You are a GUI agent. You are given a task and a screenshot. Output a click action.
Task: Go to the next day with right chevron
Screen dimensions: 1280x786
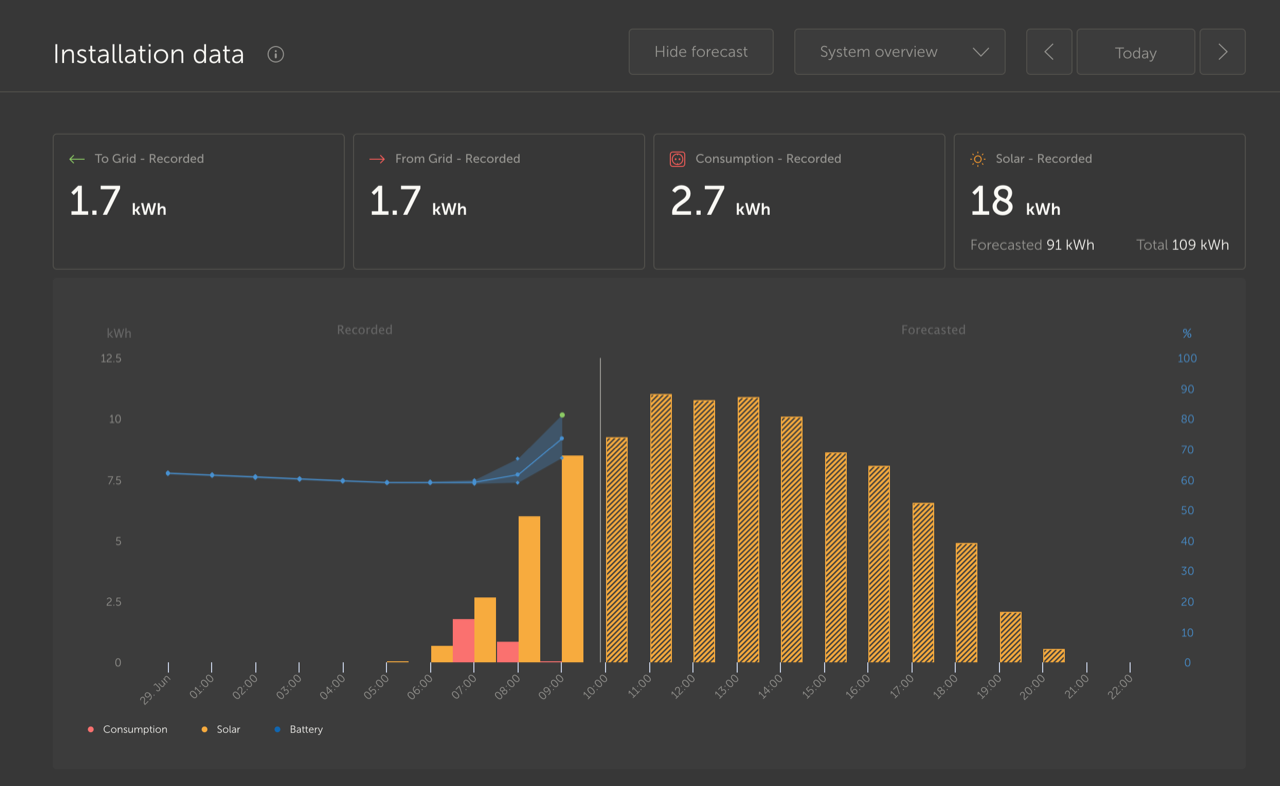coord(1222,51)
